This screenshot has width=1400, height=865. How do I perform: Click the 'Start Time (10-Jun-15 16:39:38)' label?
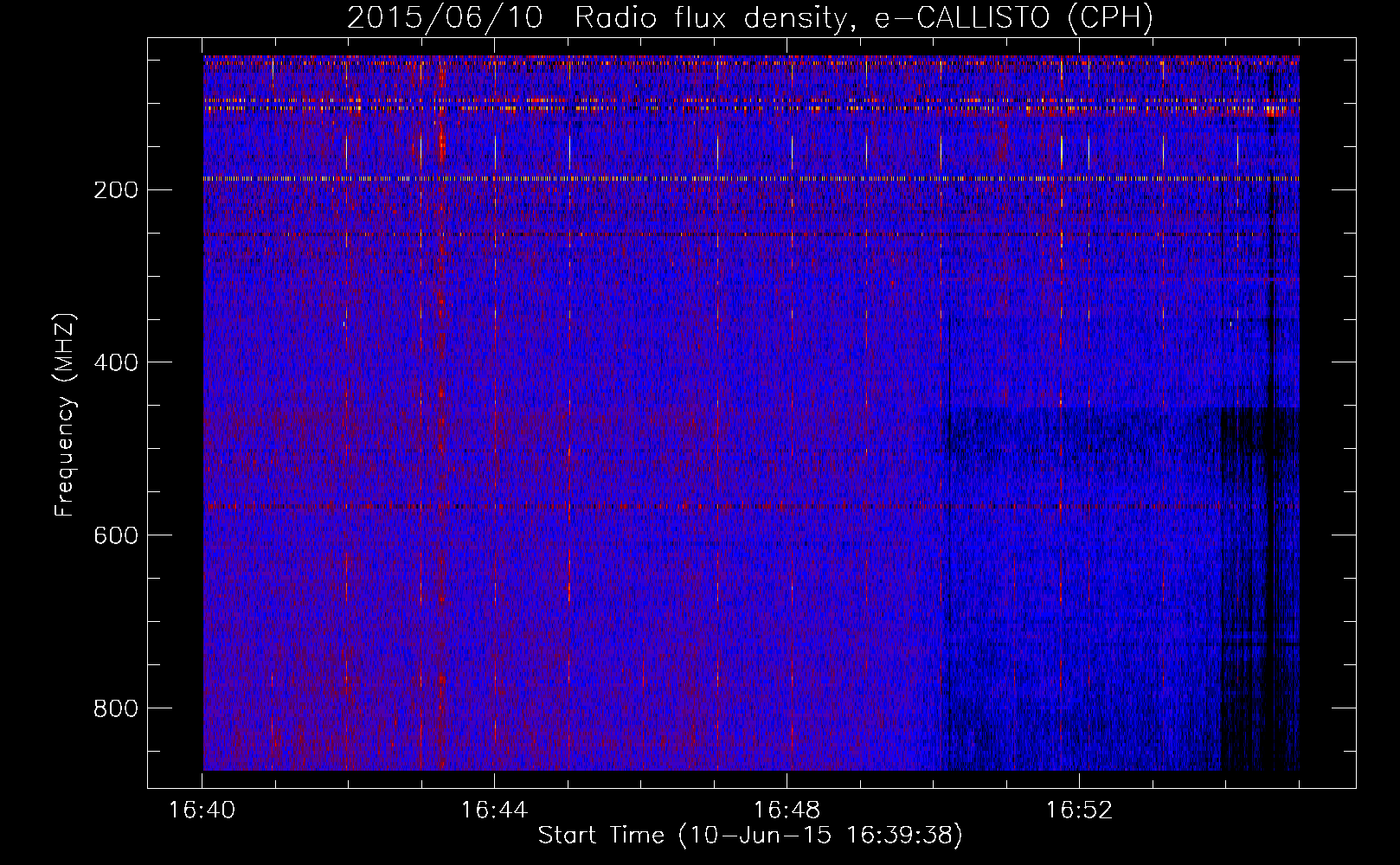click(750, 836)
